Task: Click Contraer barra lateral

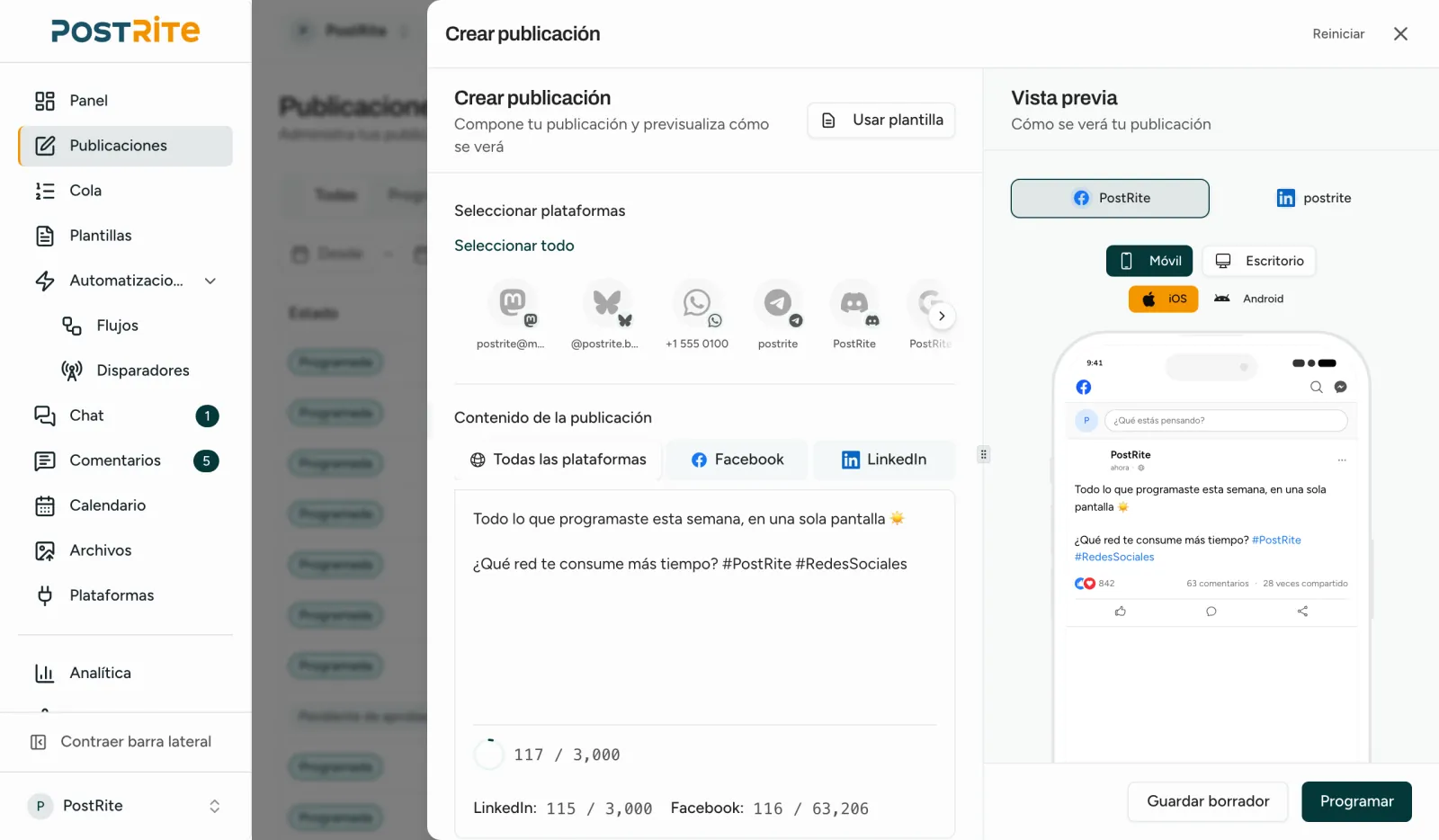Action: tap(125, 742)
